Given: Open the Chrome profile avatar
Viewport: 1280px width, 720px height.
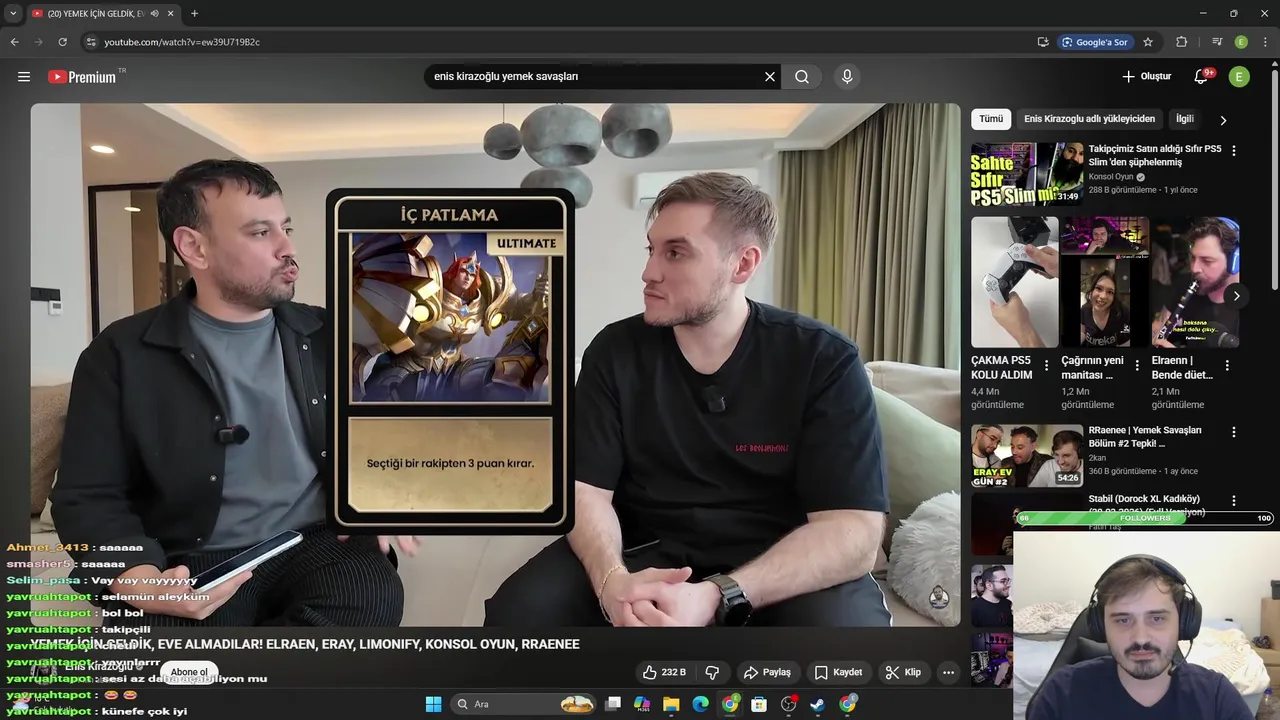Looking at the screenshot, I should 1241,42.
